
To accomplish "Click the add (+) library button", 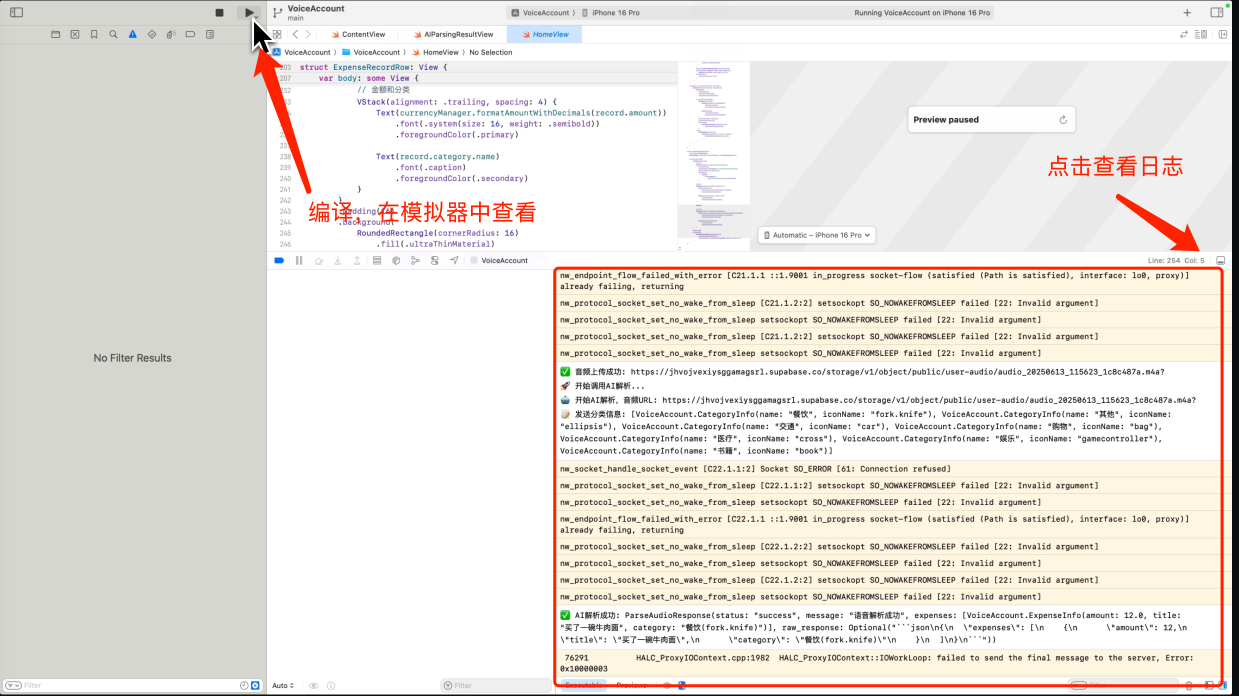I will [1187, 13].
